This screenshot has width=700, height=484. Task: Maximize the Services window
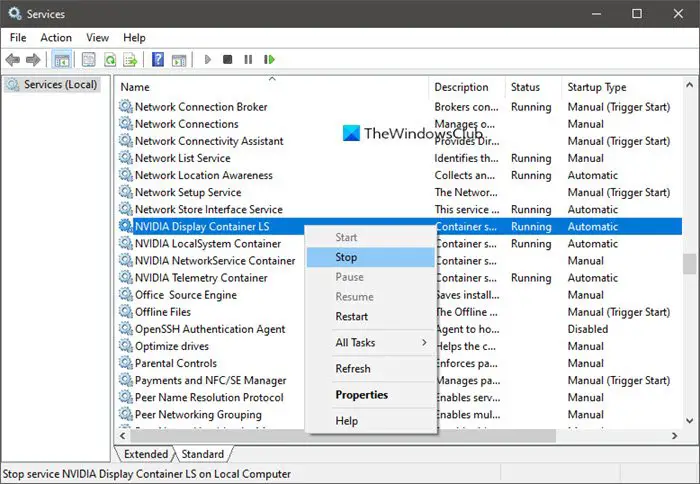click(637, 13)
